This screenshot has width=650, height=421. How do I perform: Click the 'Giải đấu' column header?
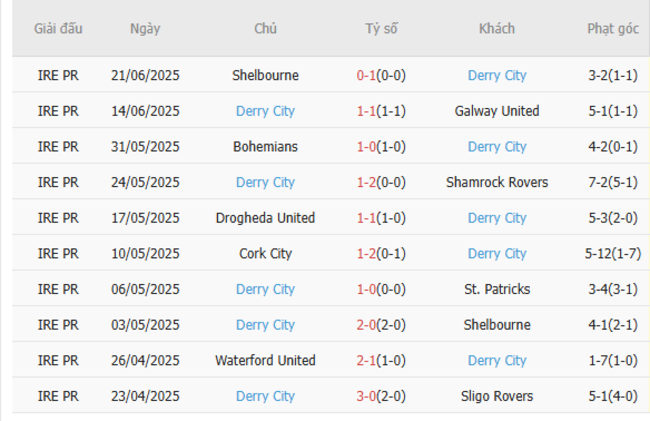click(x=58, y=28)
